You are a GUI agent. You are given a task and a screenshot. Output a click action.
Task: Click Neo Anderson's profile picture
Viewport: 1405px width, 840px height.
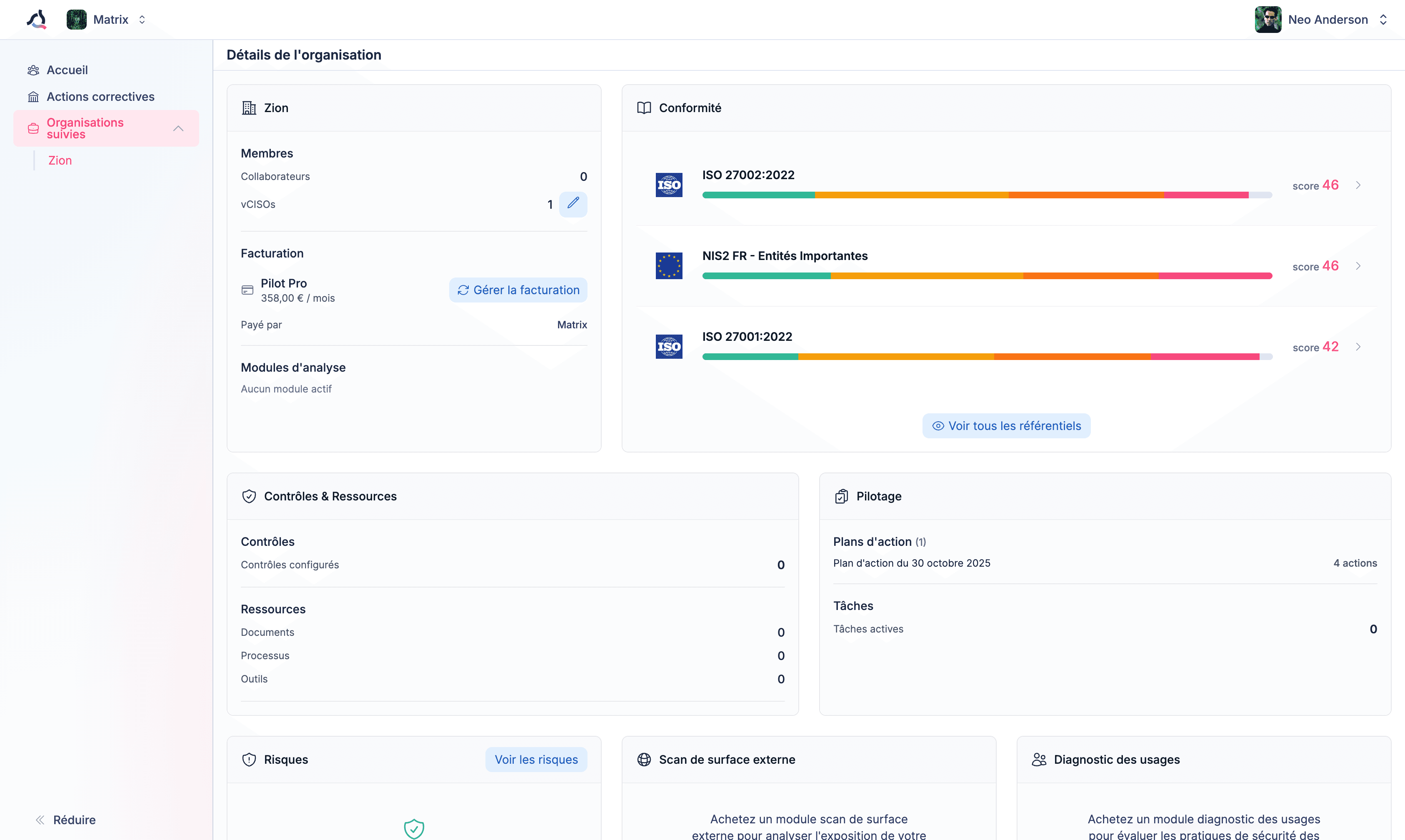coord(1267,20)
